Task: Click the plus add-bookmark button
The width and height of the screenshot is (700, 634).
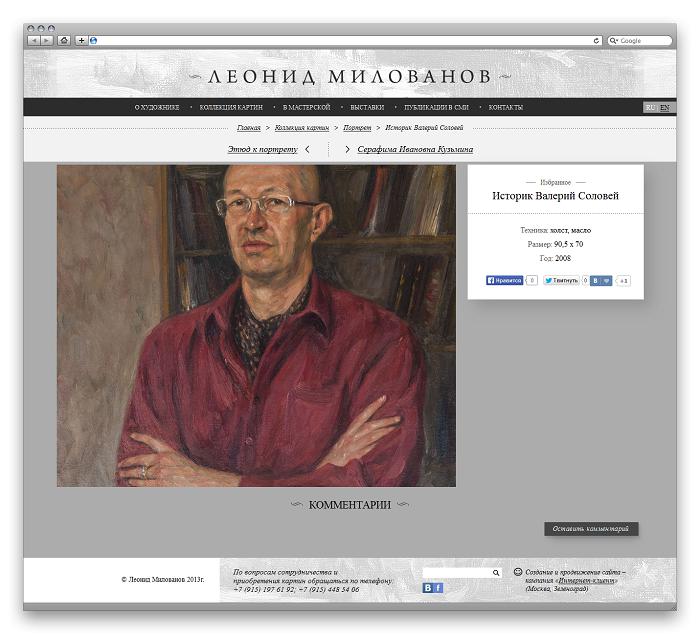Action: tap(81, 41)
